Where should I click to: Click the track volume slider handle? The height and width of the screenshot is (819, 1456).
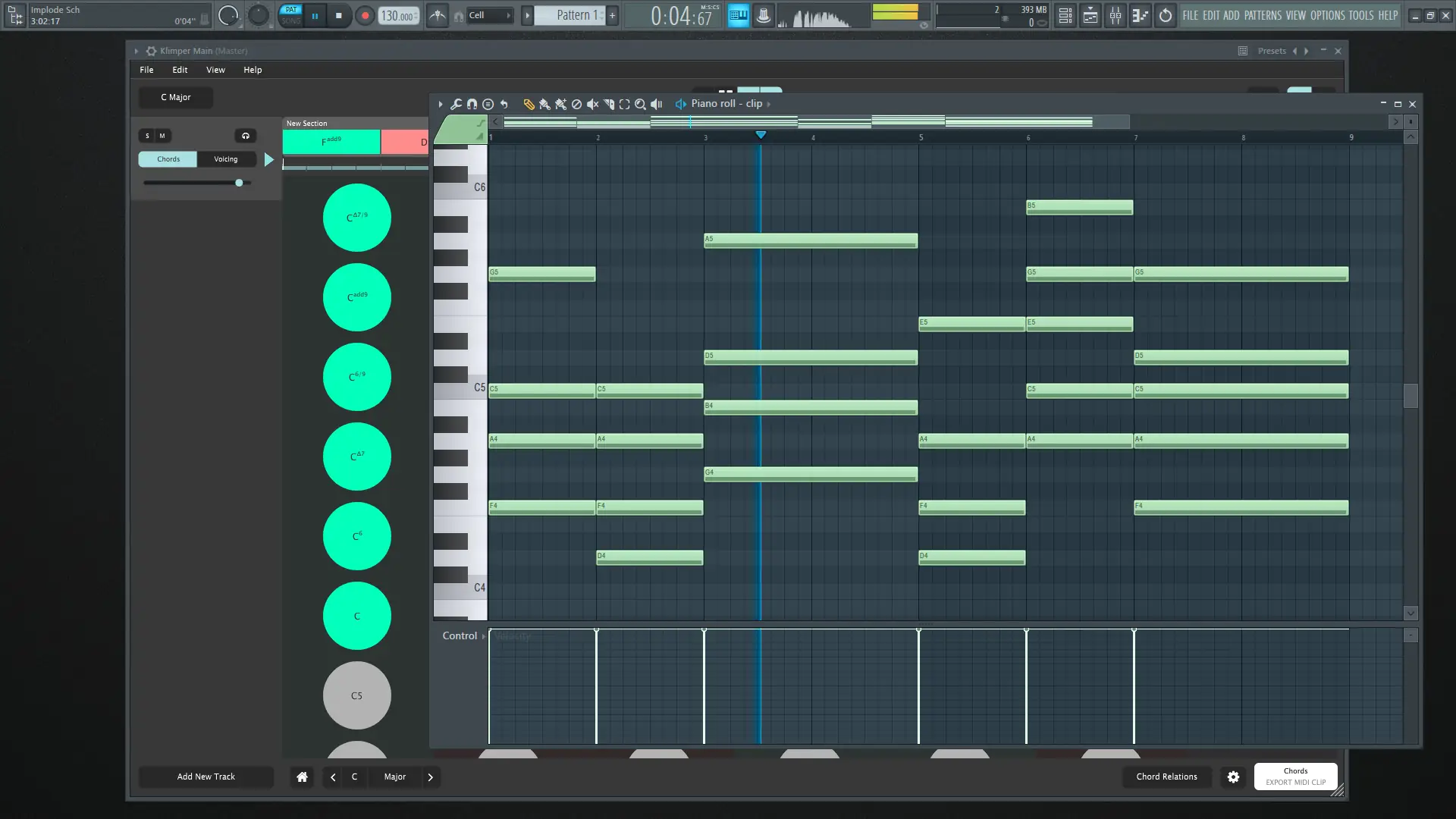click(x=239, y=183)
